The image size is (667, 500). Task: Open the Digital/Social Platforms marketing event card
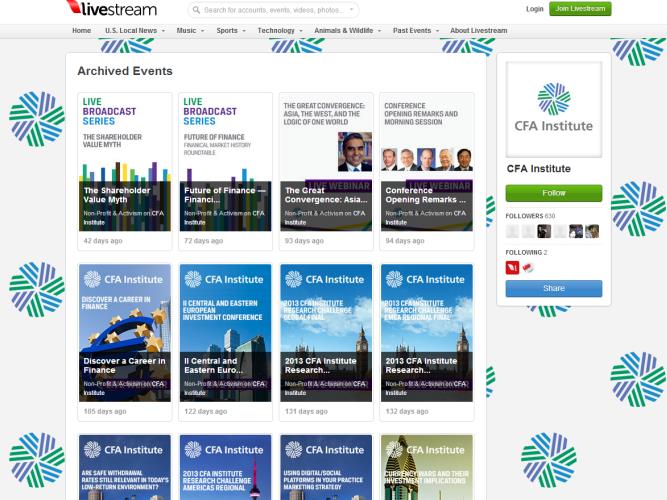point(326,467)
